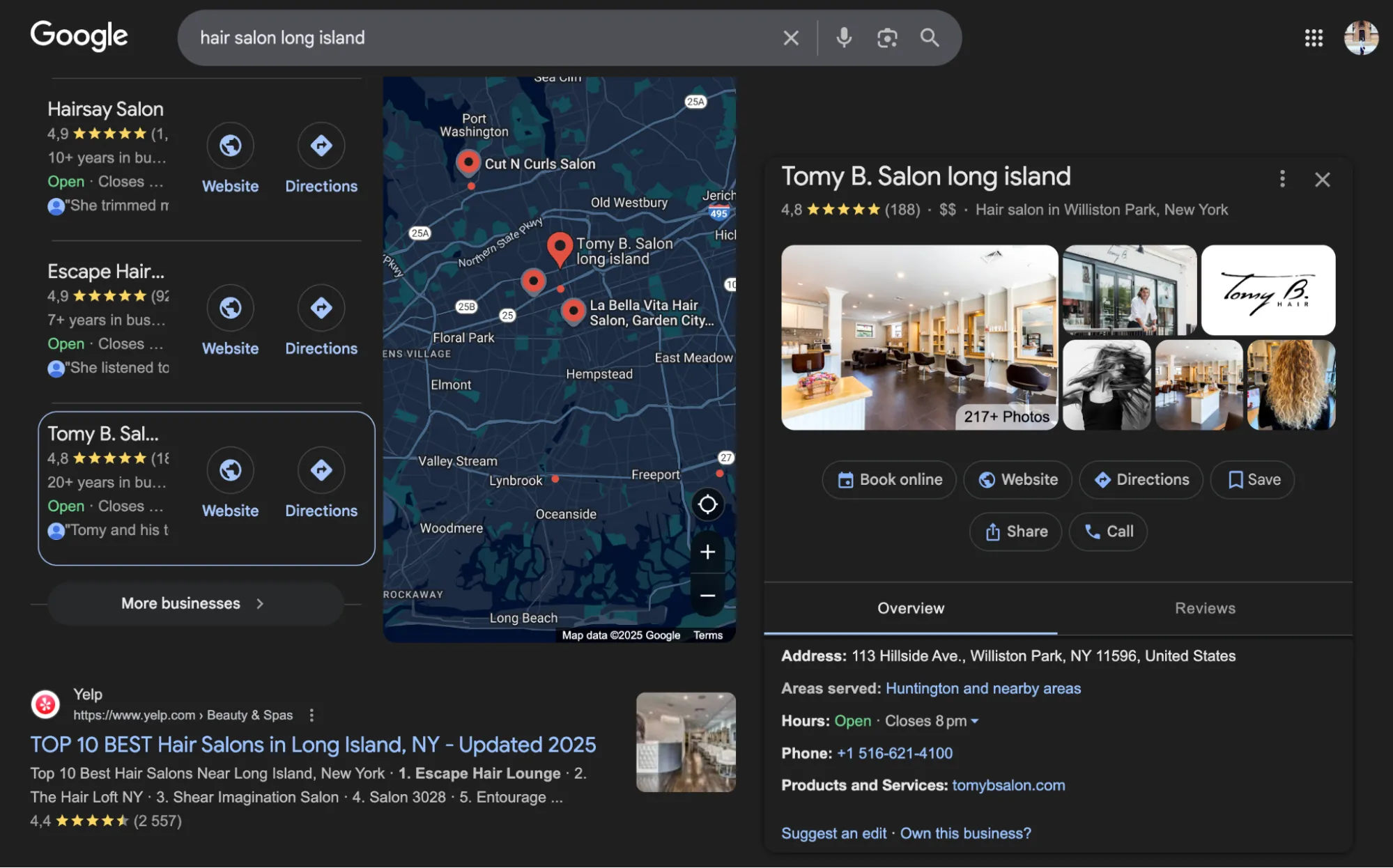This screenshot has height=868, width=1393.
Task: Start a voice search with the microphone icon
Action: [843, 38]
